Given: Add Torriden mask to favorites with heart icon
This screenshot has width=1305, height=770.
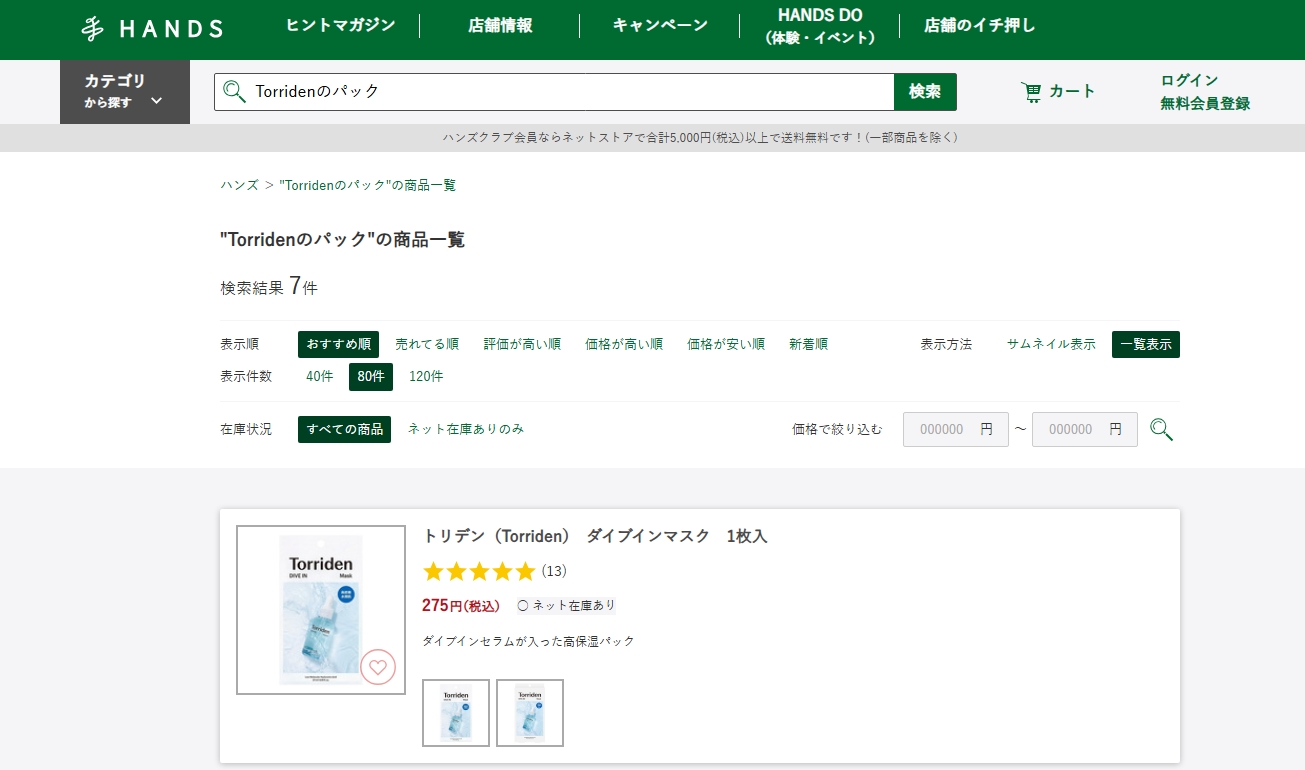Looking at the screenshot, I should coord(378,667).
